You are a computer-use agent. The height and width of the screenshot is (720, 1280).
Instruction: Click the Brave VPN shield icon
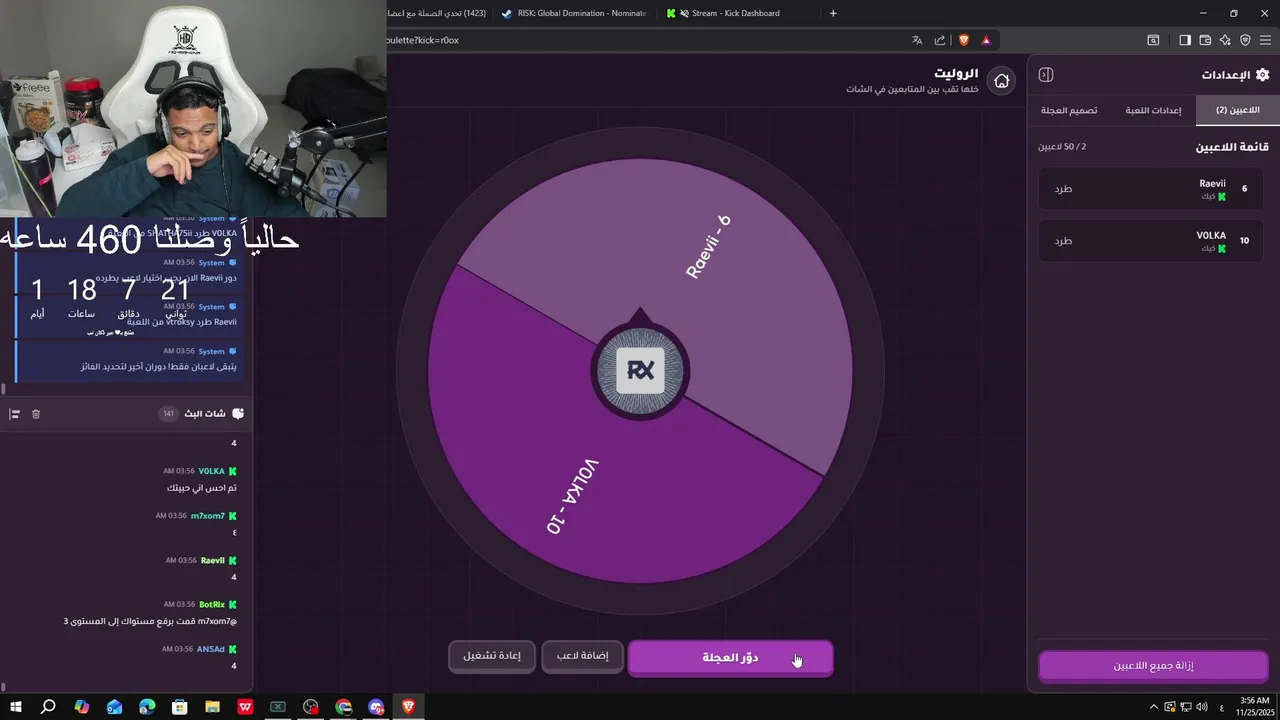(x=1245, y=40)
